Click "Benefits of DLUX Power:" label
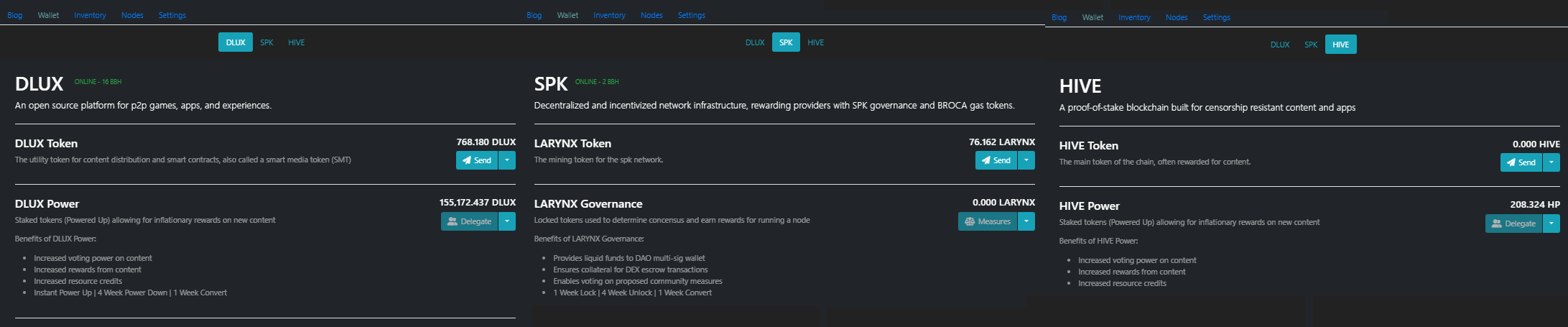The width and height of the screenshot is (1568, 327). [x=55, y=239]
